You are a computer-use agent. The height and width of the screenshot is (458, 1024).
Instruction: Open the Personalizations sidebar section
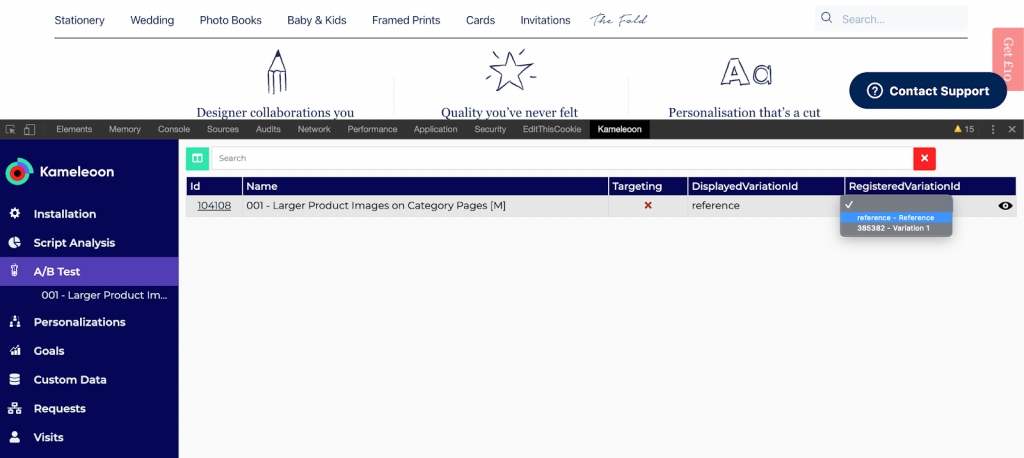(79, 322)
